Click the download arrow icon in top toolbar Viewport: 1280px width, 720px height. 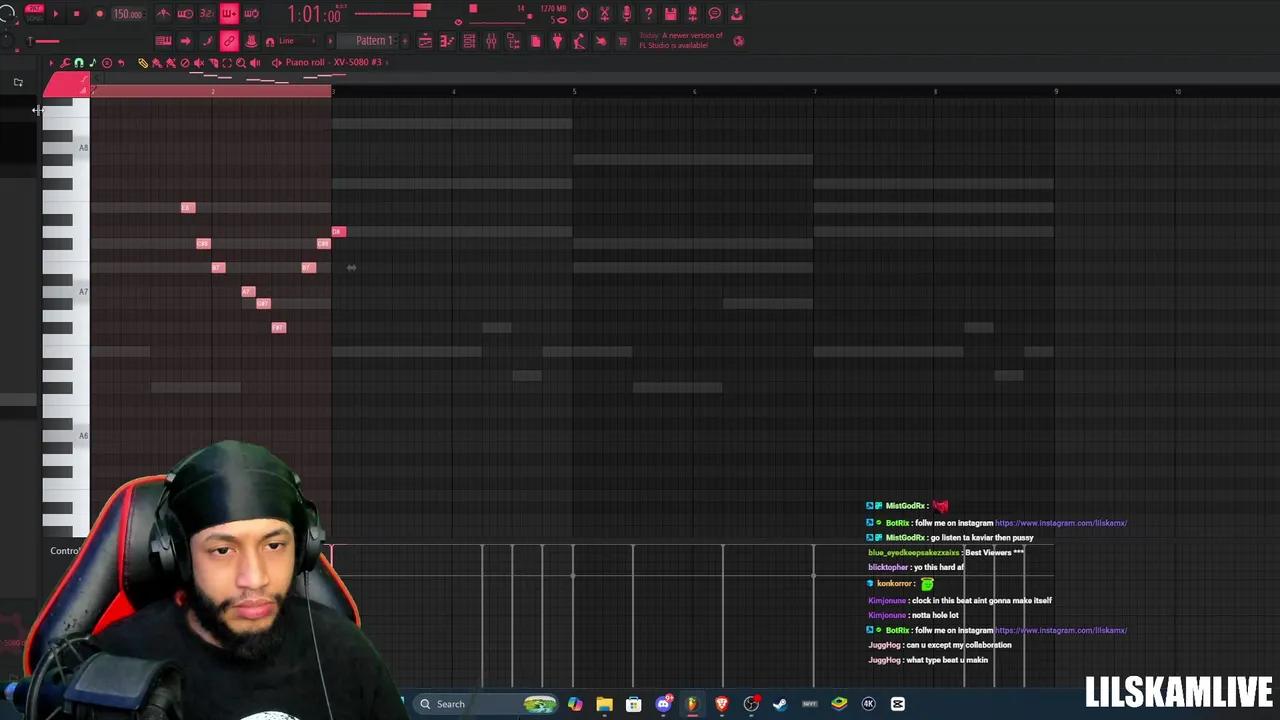736,13
